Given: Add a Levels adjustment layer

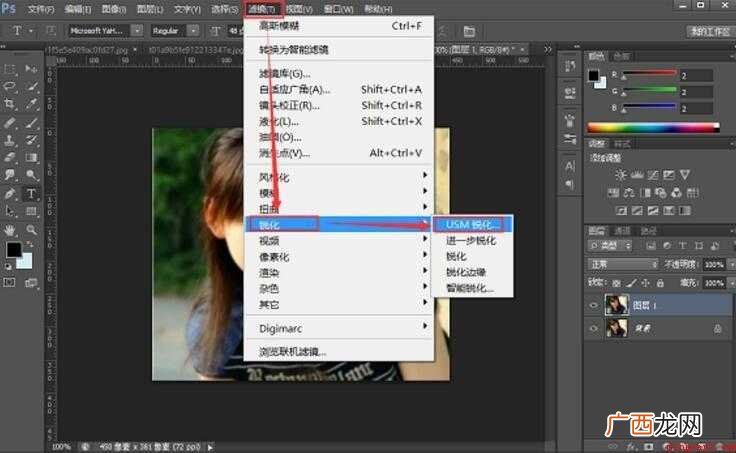Looking at the screenshot, I should coord(636,175).
